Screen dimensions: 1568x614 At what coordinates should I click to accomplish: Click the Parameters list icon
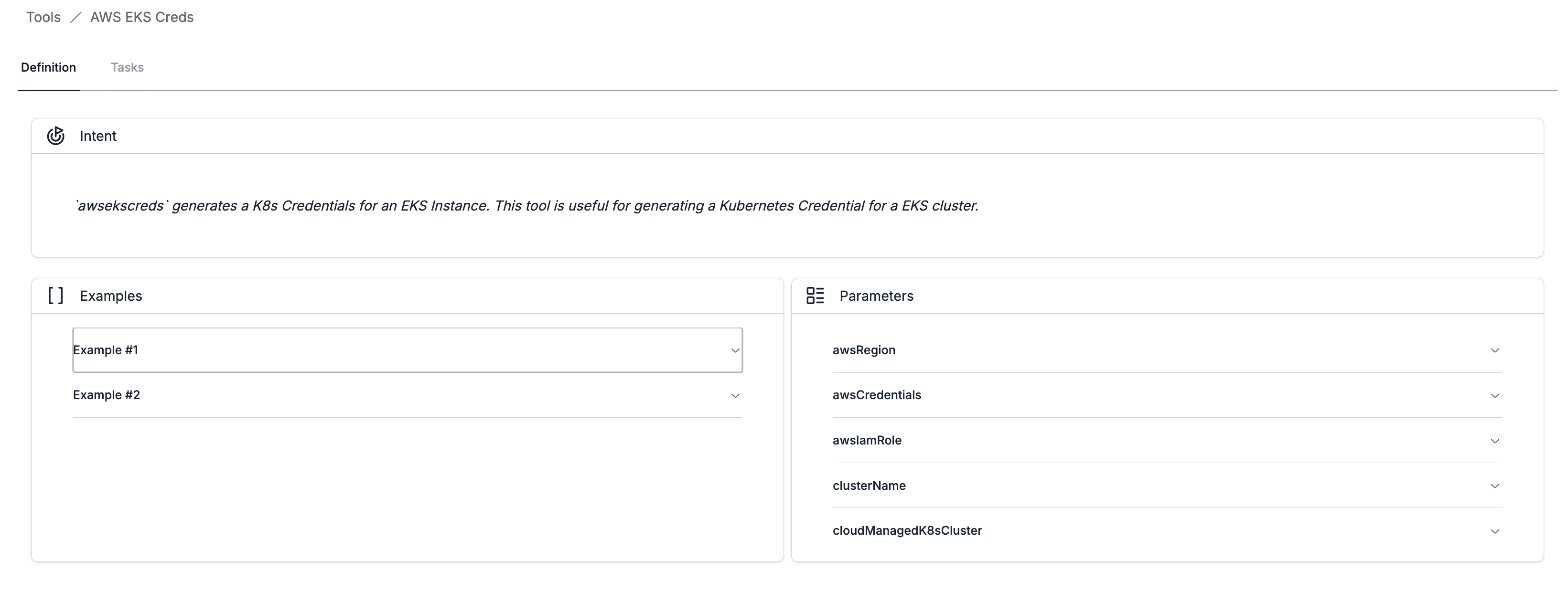[815, 296]
